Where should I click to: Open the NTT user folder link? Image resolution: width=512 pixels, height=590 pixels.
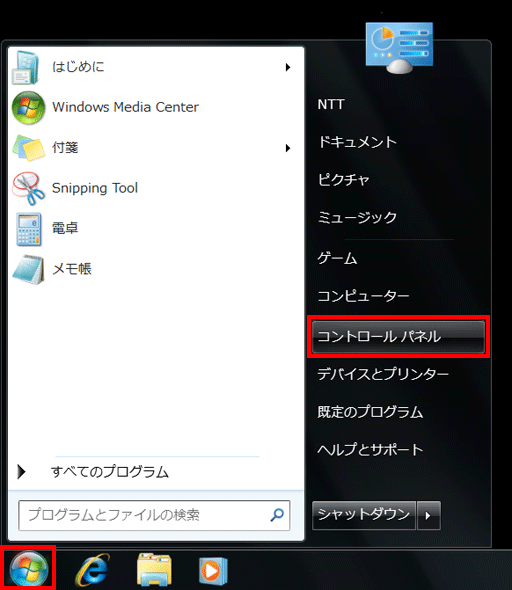[331, 105]
